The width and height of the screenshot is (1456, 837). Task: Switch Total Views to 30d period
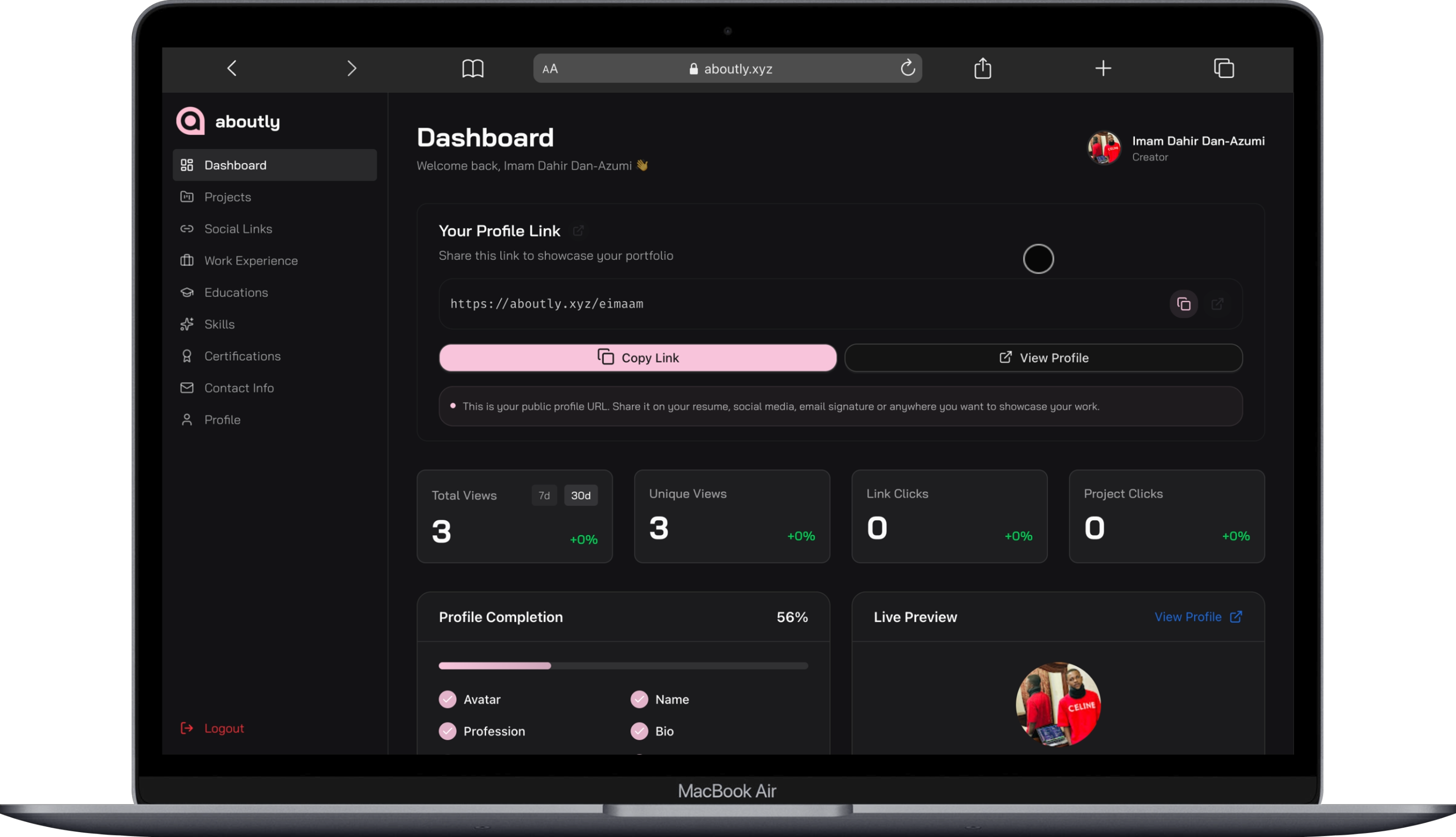click(x=581, y=495)
